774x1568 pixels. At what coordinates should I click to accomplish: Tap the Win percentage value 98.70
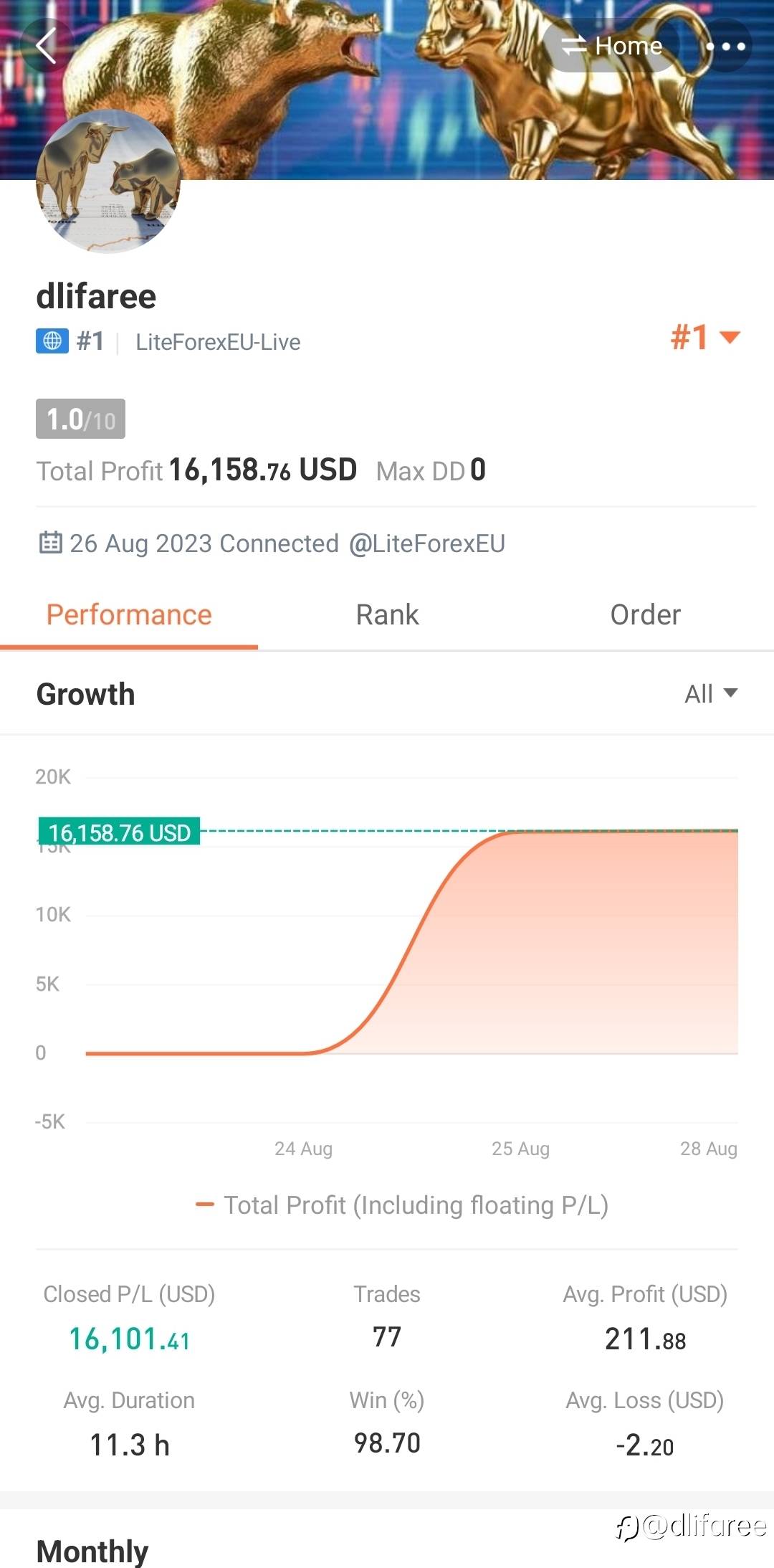tap(387, 1443)
